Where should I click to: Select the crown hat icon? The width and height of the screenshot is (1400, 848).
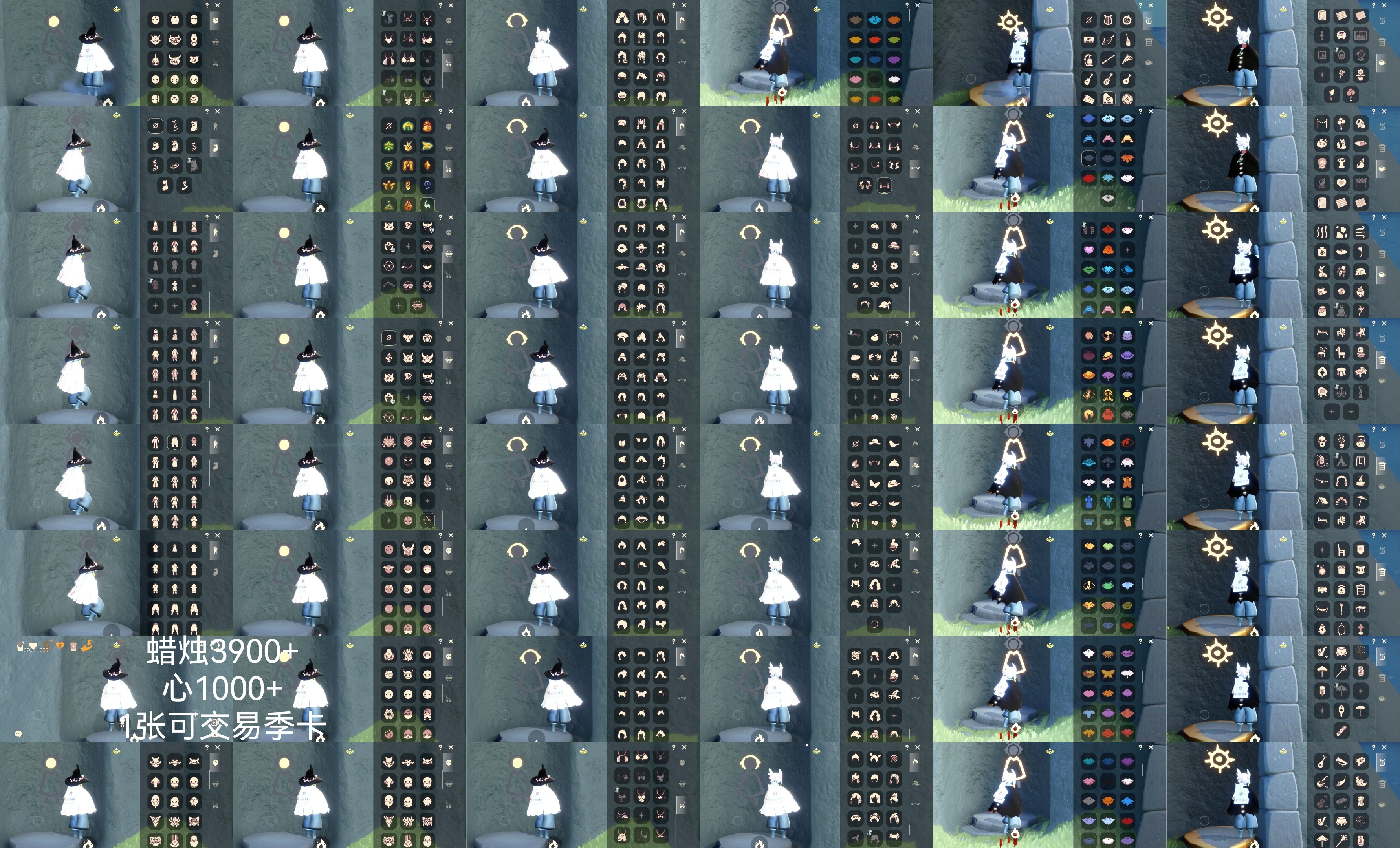pyautogui.click(x=874, y=377)
